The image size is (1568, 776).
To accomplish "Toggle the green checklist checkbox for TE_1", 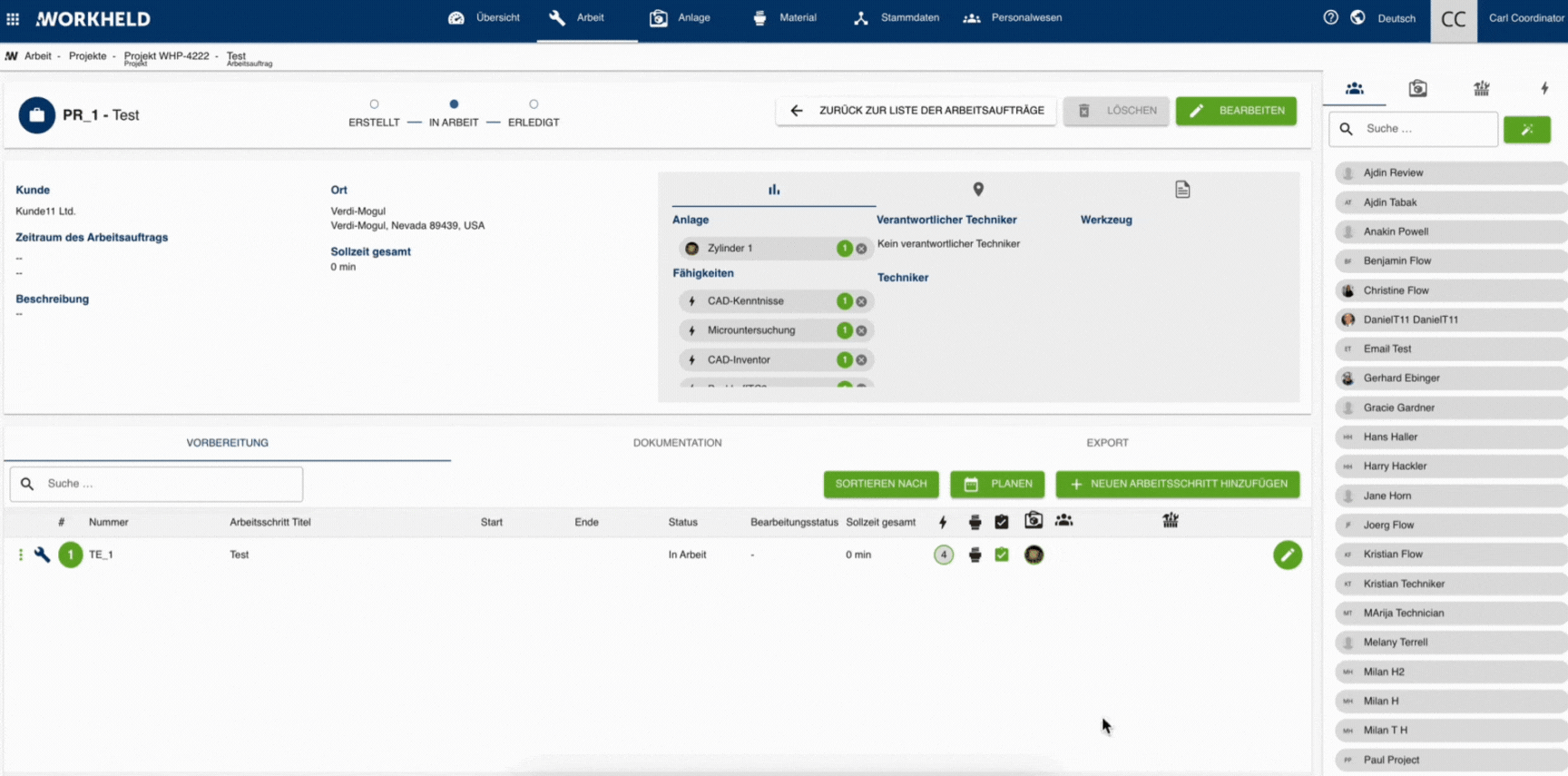I will [1002, 555].
